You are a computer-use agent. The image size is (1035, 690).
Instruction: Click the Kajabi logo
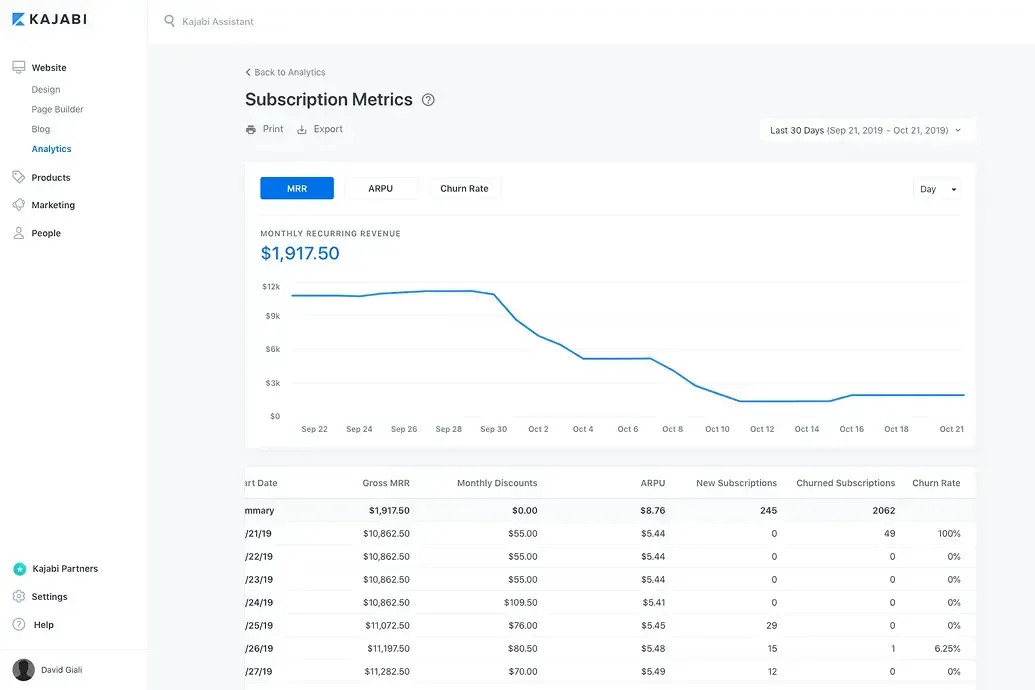[x=49, y=19]
